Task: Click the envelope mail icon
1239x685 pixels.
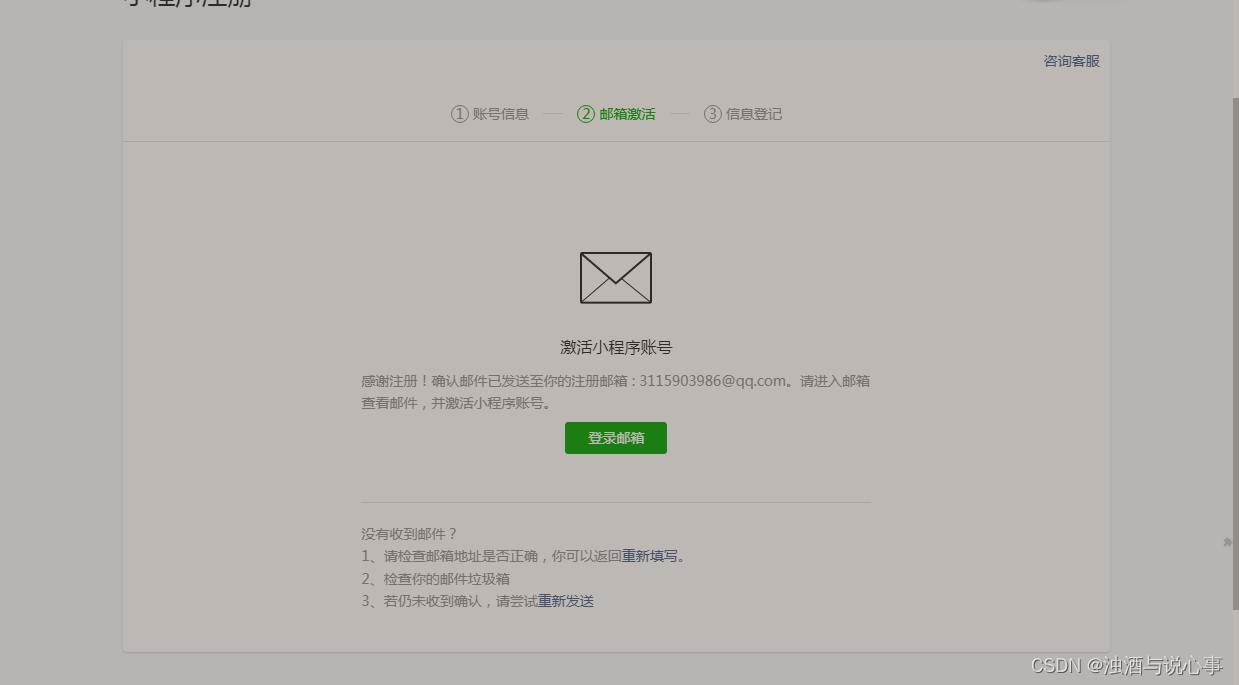Action: click(x=616, y=278)
